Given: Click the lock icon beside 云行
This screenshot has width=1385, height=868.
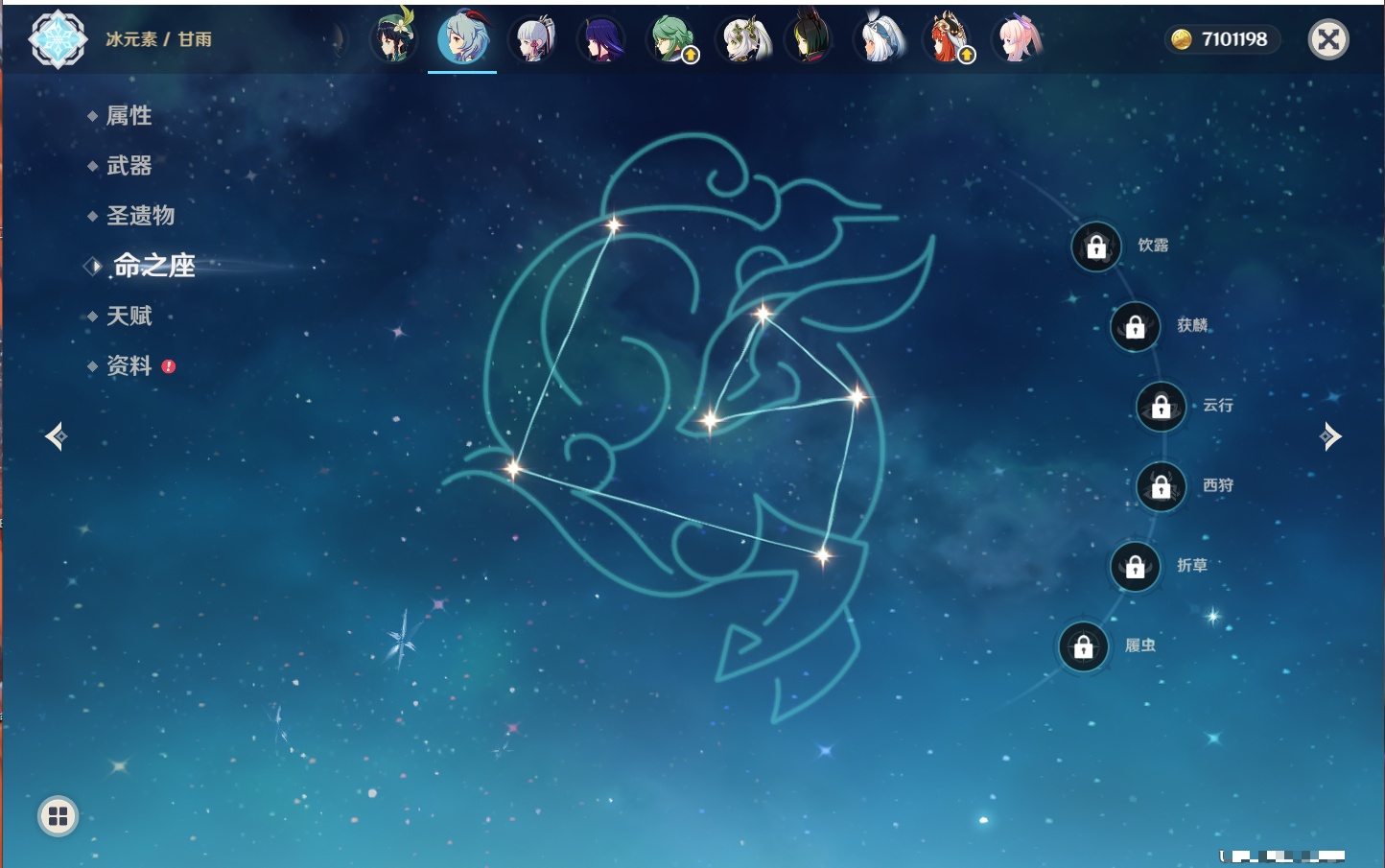Looking at the screenshot, I should click(x=1162, y=407).
